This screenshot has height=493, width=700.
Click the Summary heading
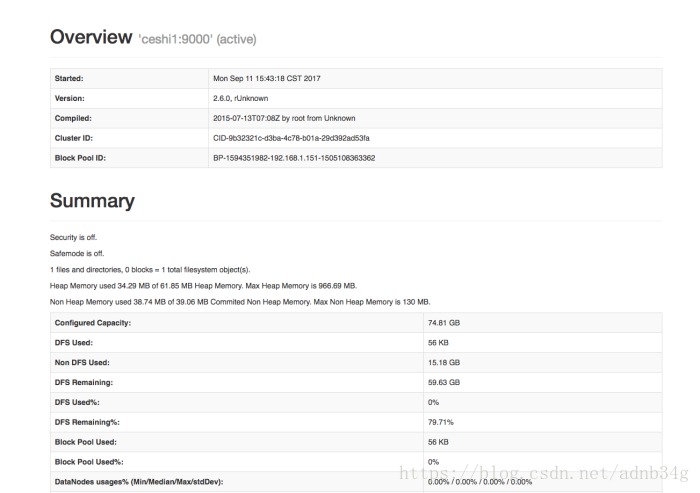[92, 201]
